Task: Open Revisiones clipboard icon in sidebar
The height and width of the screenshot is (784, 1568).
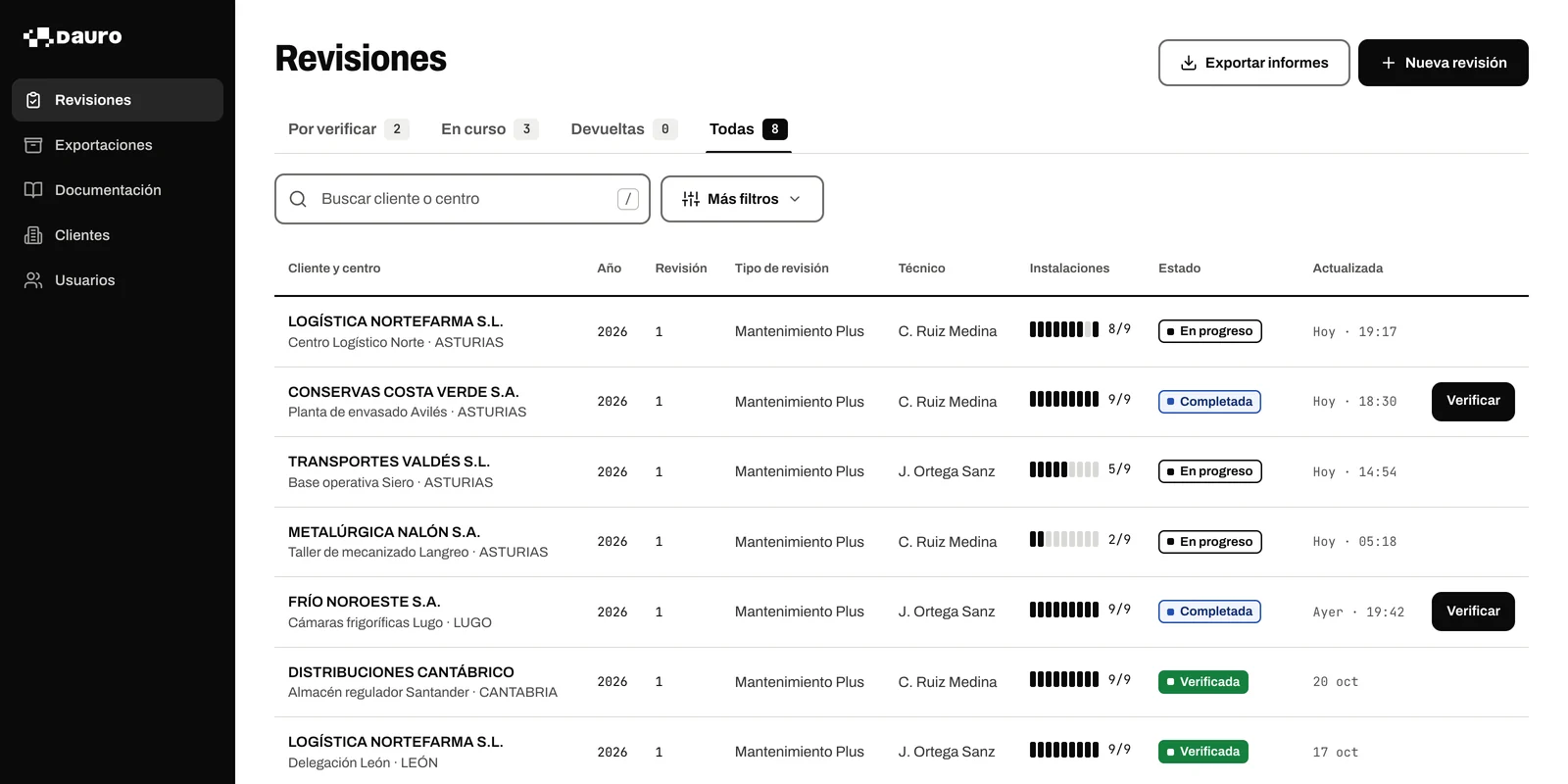Action: [33, 100]
